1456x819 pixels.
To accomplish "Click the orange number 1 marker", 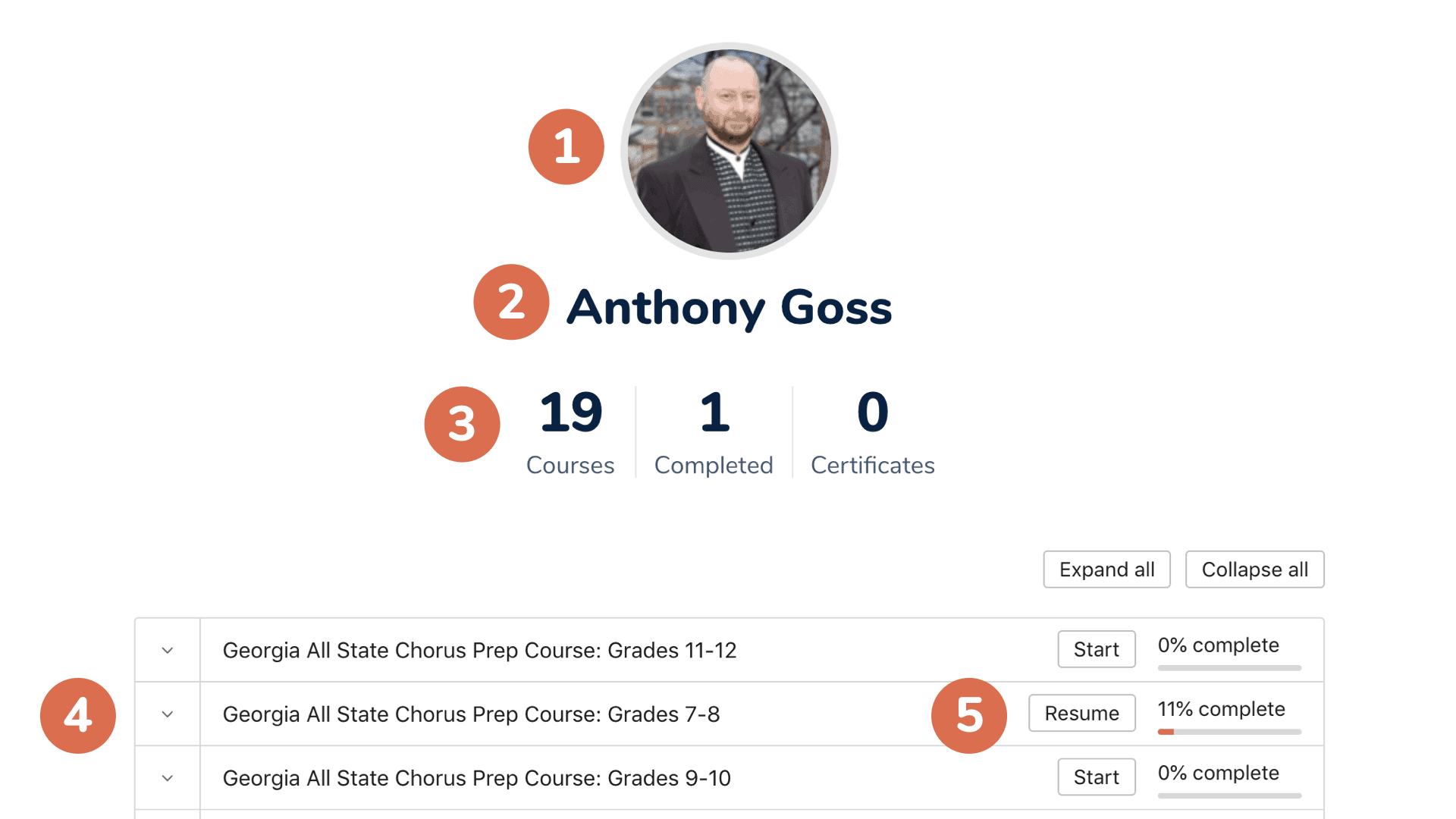I will pyautogui.click(x=566, y=146).
